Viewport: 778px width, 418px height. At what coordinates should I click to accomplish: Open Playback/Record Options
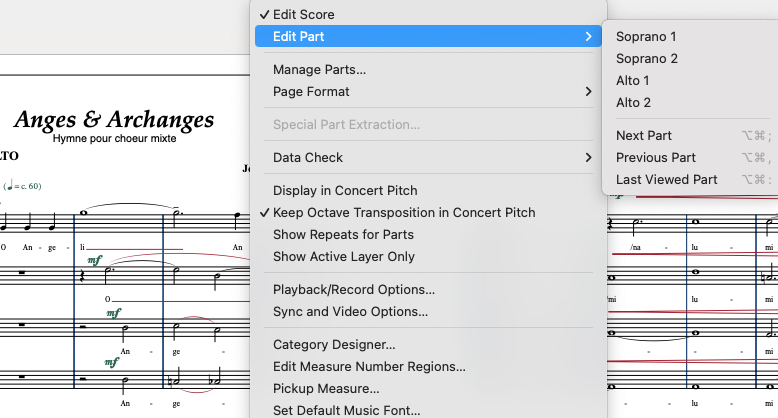[x=353, y=290]
